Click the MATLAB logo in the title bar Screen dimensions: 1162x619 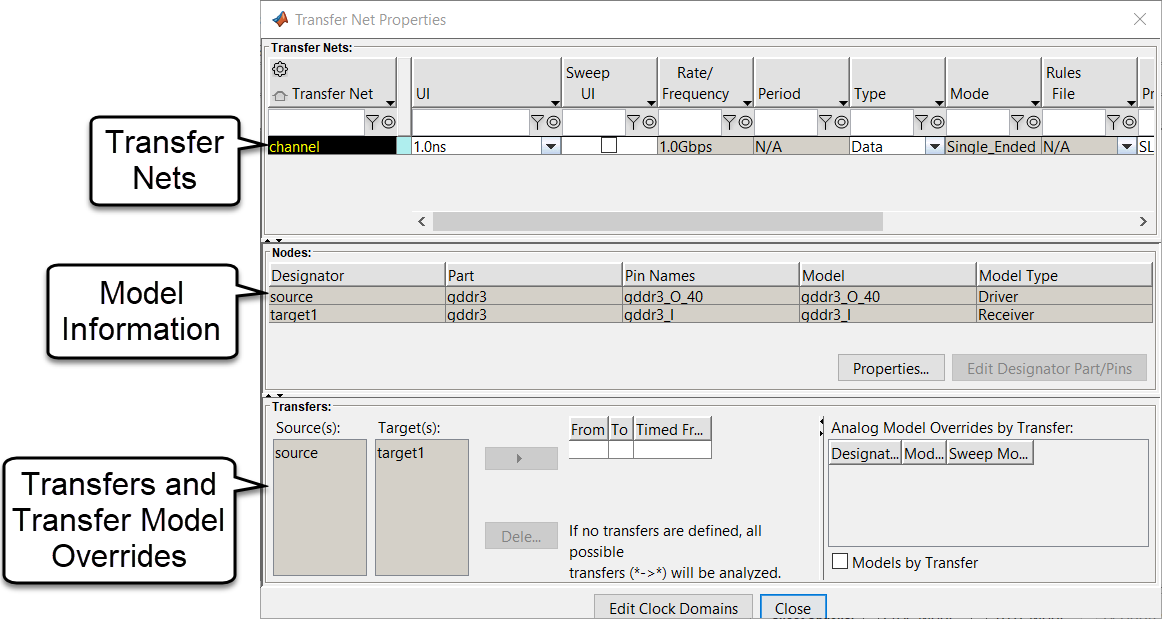pyautogui.click(x=280, y=19)
